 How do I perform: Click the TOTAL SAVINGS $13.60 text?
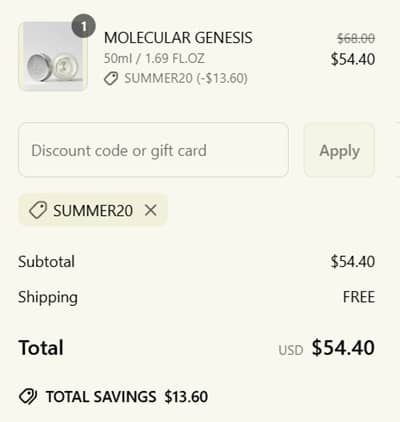(127, 397)
